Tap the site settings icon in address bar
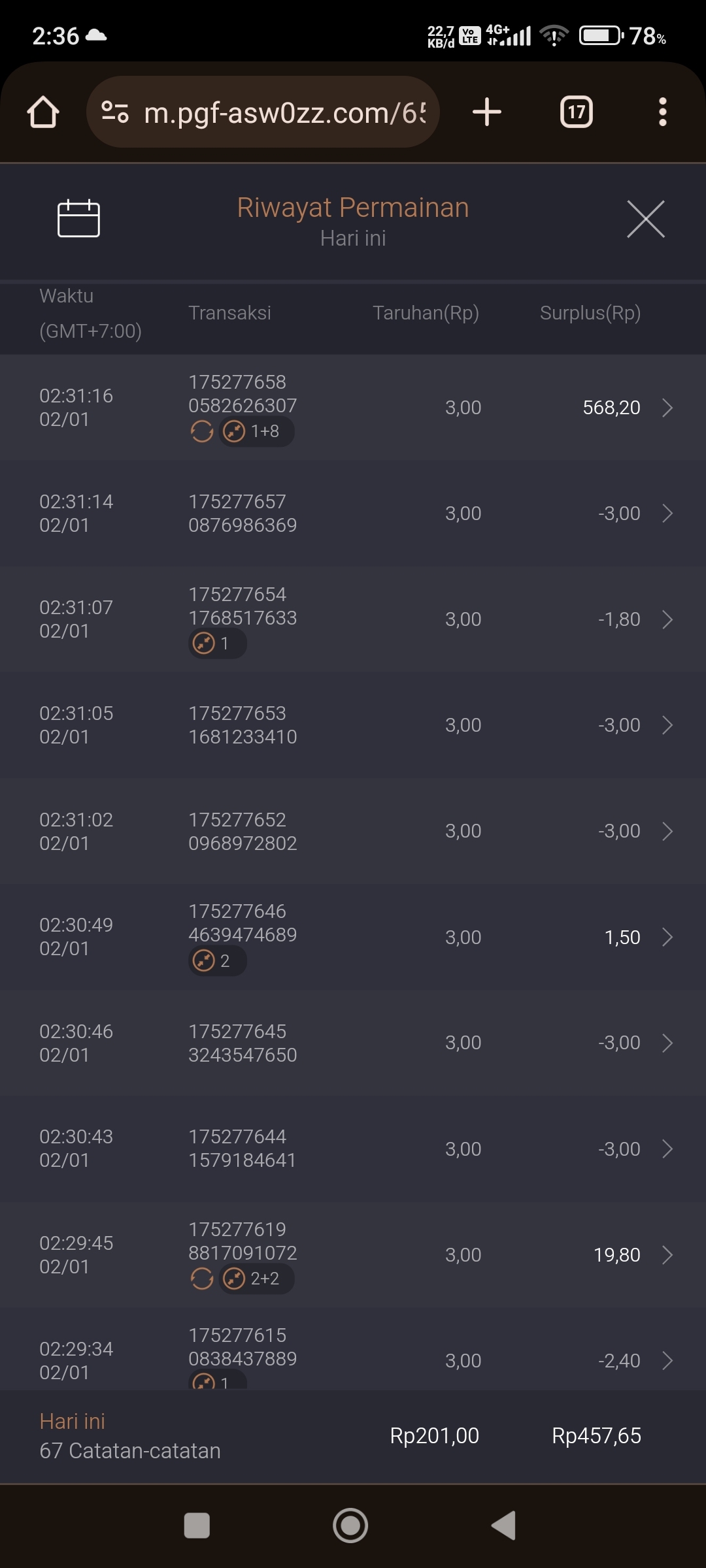The height and width of the screenshot is (1568, 706). (115, 112)
